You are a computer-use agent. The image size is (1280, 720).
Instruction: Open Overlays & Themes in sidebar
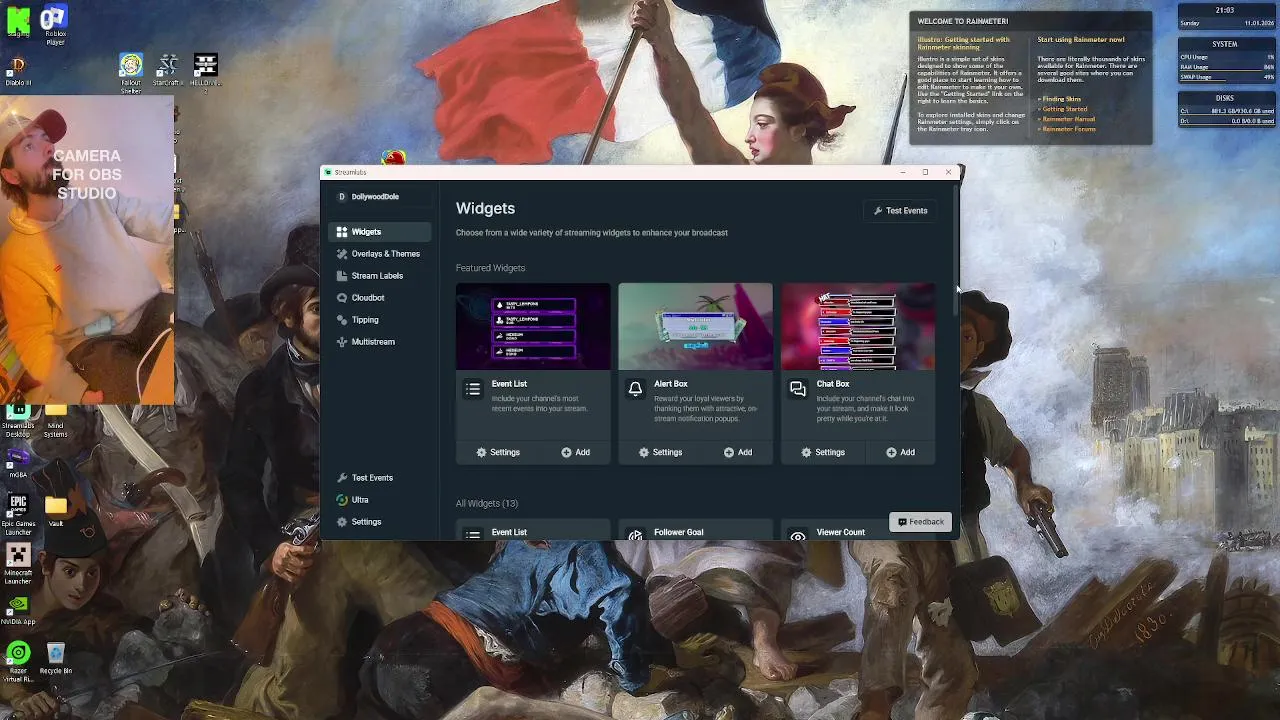pos(379,254)
